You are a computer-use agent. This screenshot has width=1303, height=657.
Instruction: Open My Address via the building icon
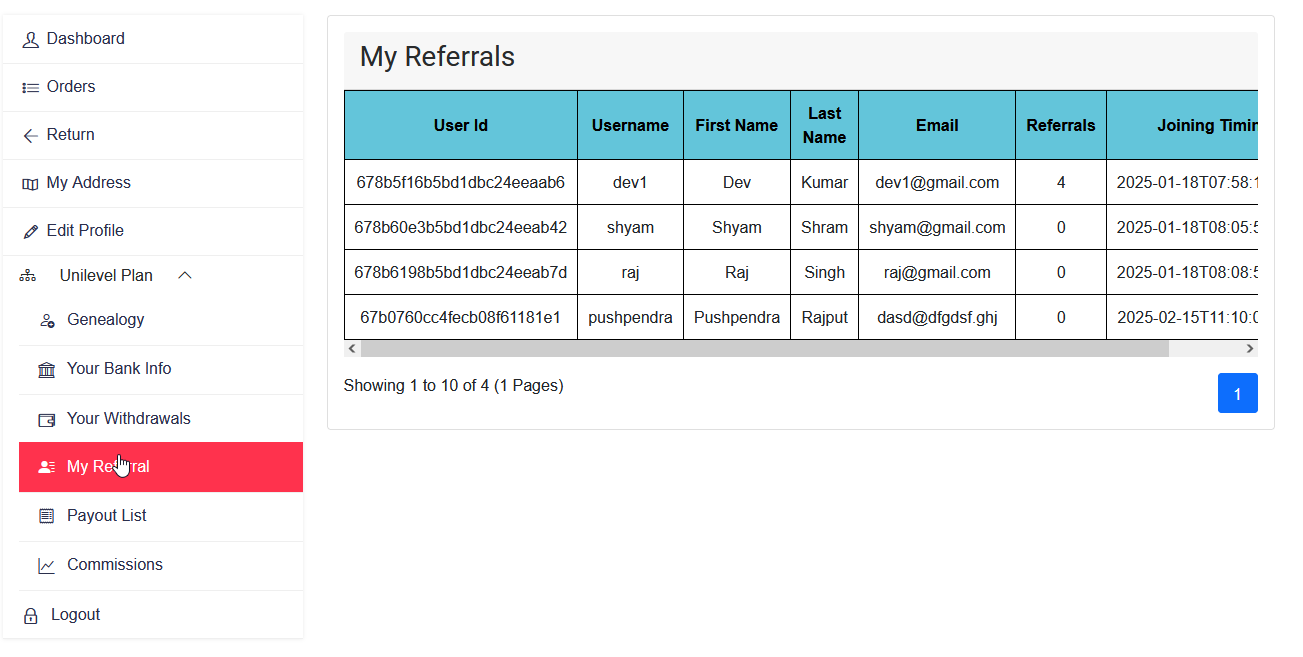pyautogui.click(x=30, y=183)
